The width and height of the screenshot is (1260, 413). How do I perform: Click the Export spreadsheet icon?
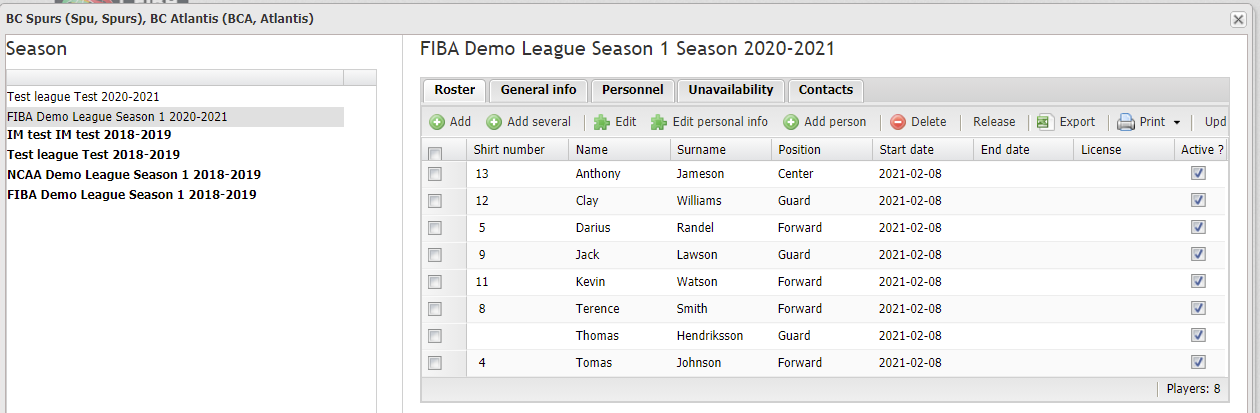click(x=1045, y=122)
